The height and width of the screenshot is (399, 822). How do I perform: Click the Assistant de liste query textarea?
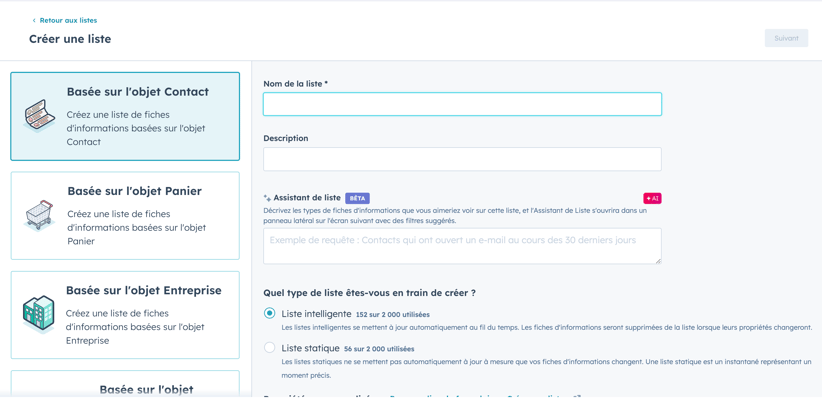[x=462, y=246]
